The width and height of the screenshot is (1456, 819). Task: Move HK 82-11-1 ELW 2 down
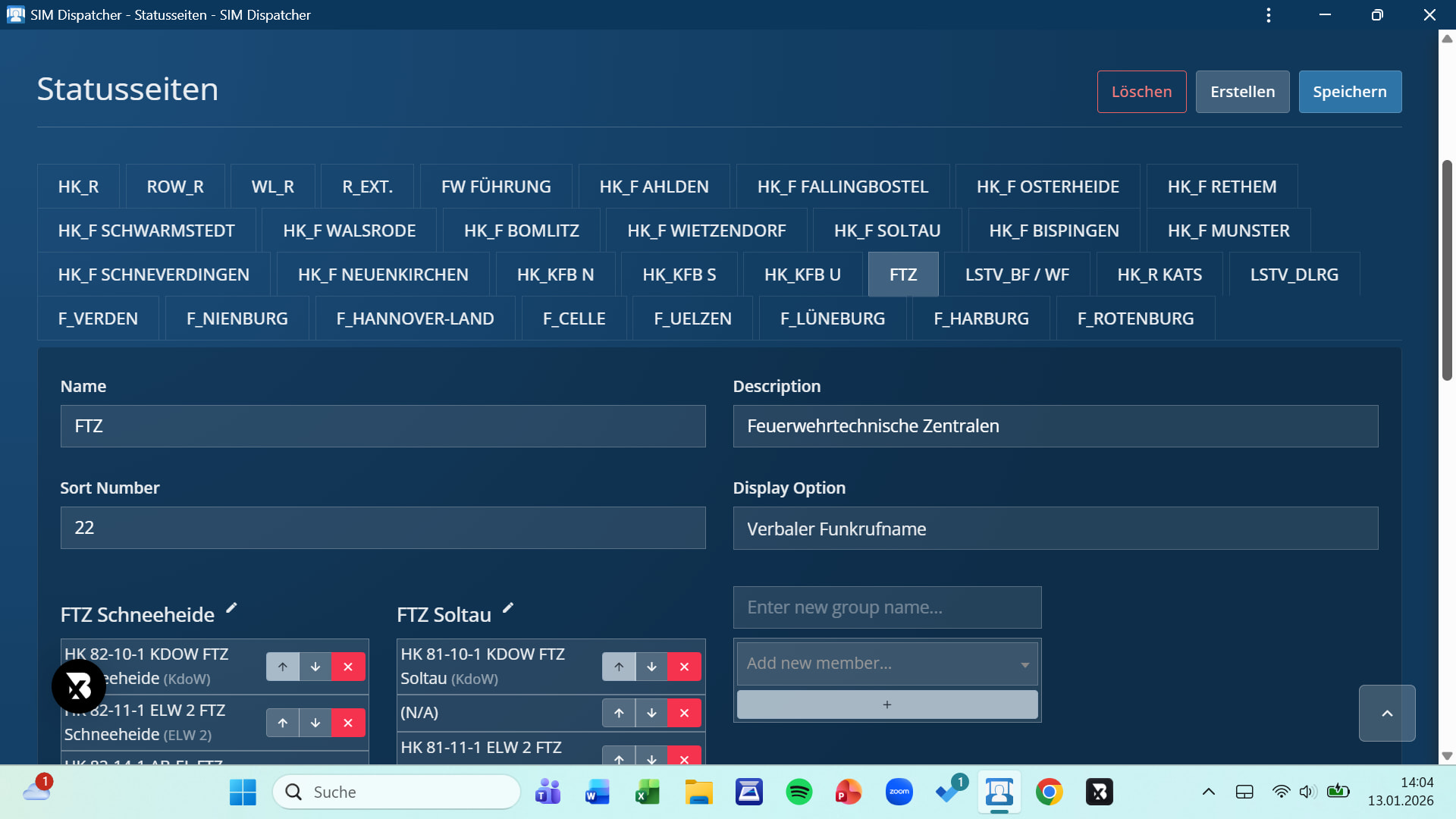point(315,723)
